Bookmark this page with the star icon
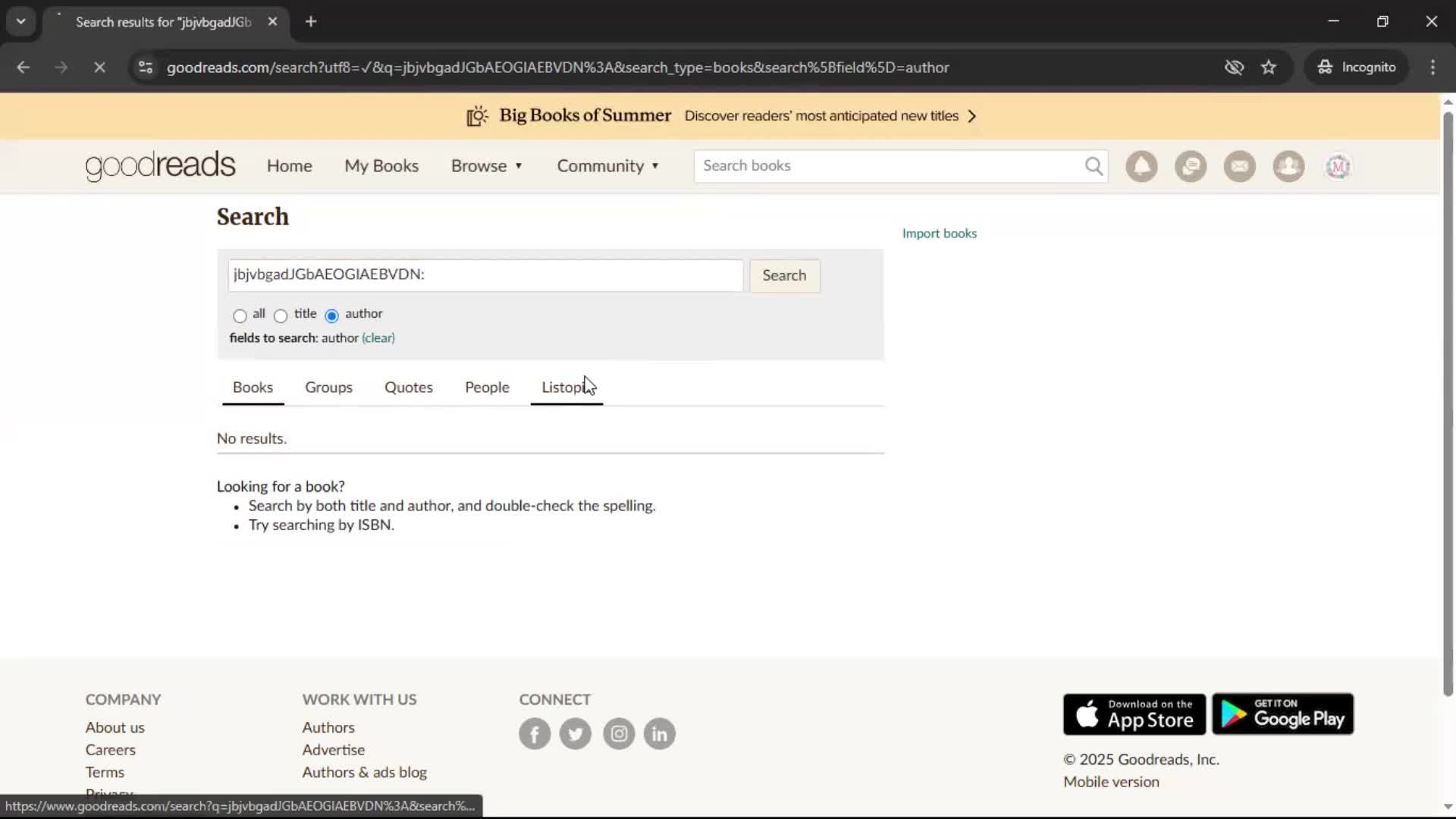 pos(1269,67)
